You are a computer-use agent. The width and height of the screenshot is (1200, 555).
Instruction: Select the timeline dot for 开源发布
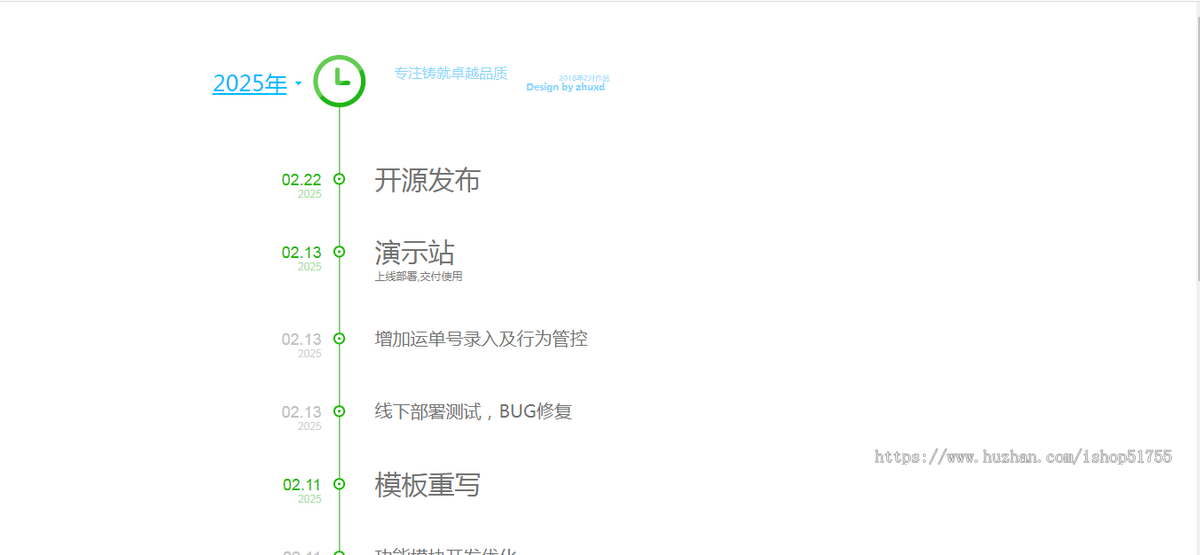point(339,179)
